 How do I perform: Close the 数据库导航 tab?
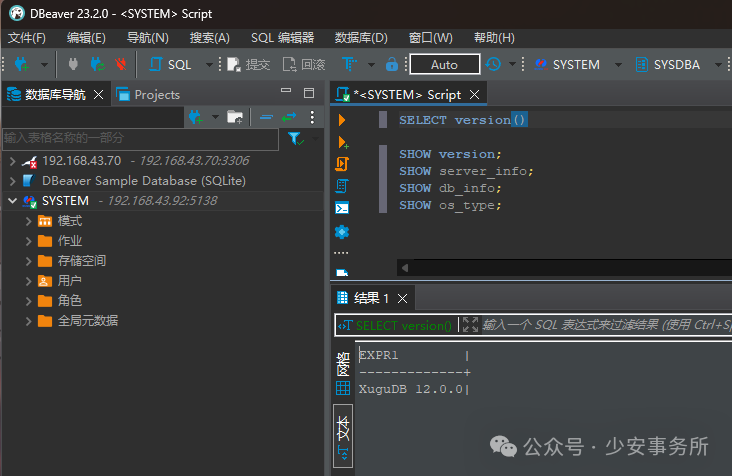(x=99, y=95)
